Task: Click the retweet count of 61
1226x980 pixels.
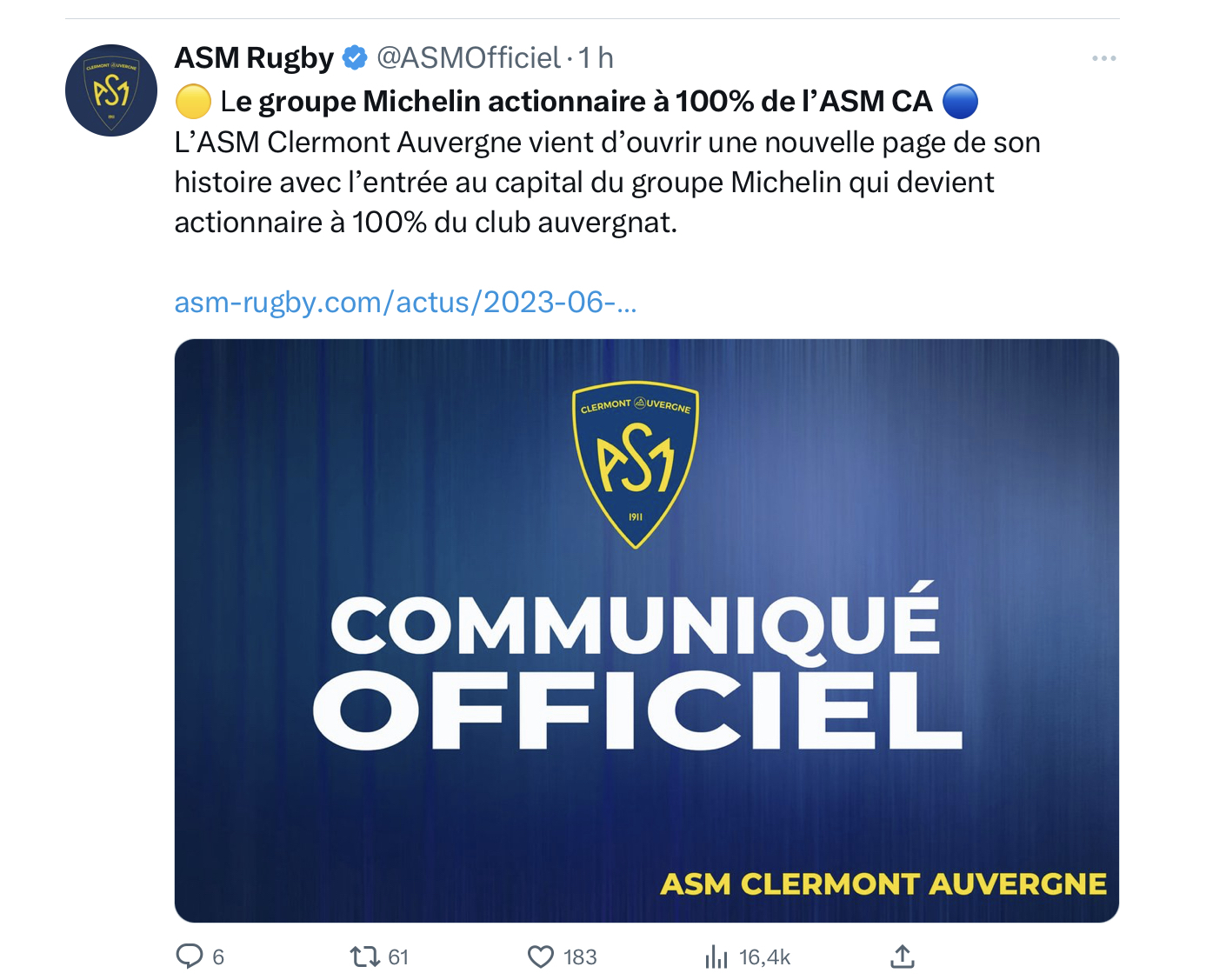Action: (x=398, y=957)
